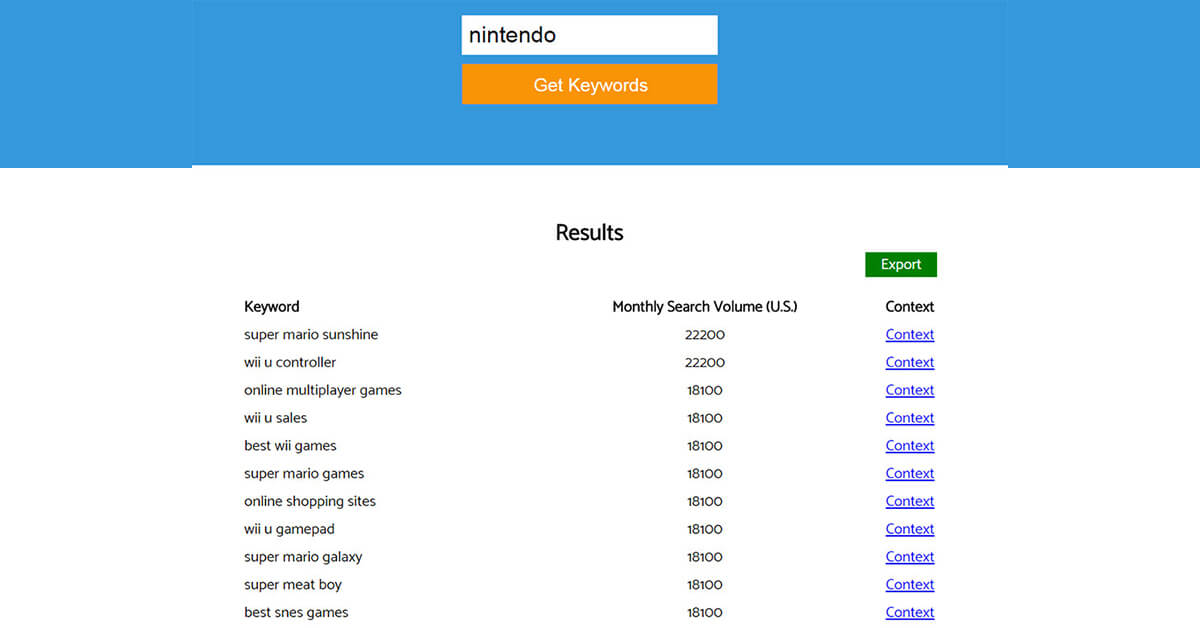The width and height of the screenshot is (1200, 628).
Task: Click the Results heading
Action: click(589, 233)
